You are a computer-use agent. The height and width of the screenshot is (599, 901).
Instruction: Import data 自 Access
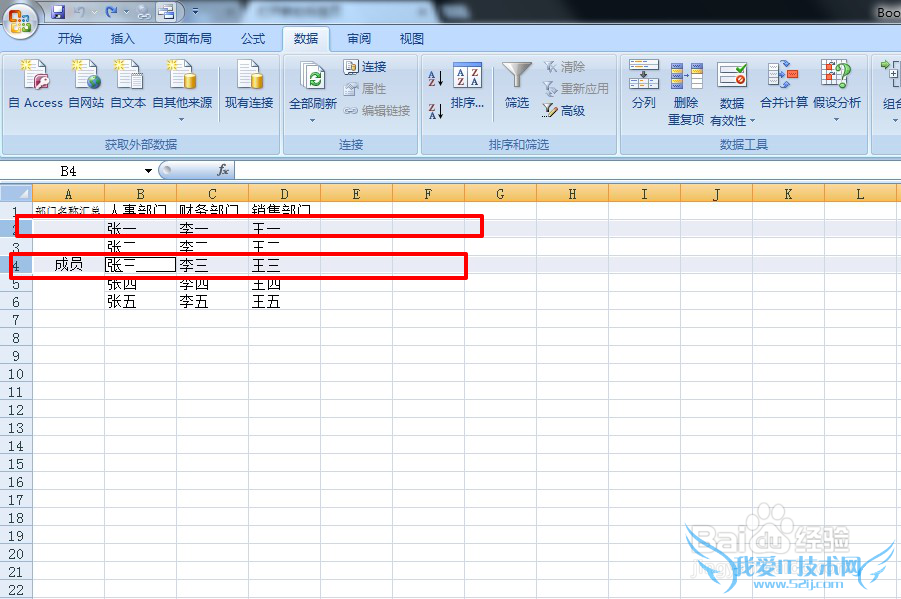[36, 84]
